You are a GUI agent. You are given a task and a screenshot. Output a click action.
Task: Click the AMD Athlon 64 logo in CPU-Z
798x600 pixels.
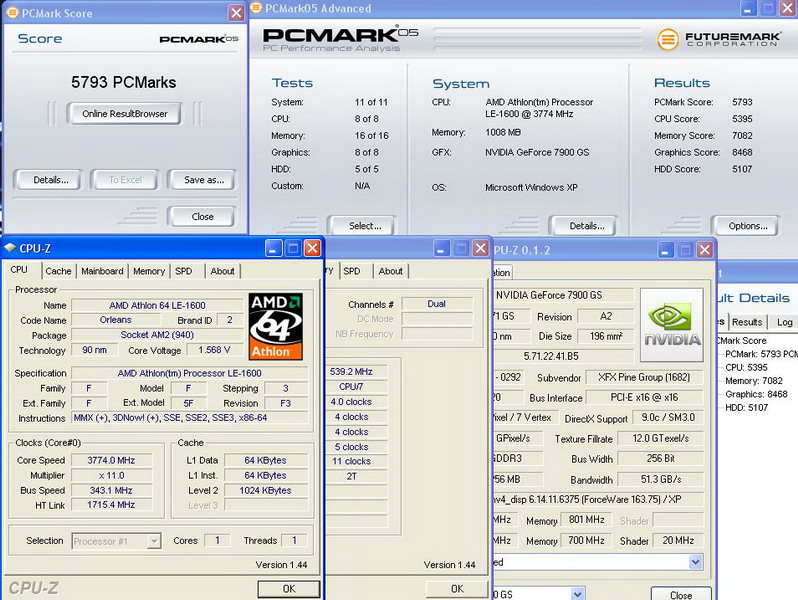click(275, 326)
